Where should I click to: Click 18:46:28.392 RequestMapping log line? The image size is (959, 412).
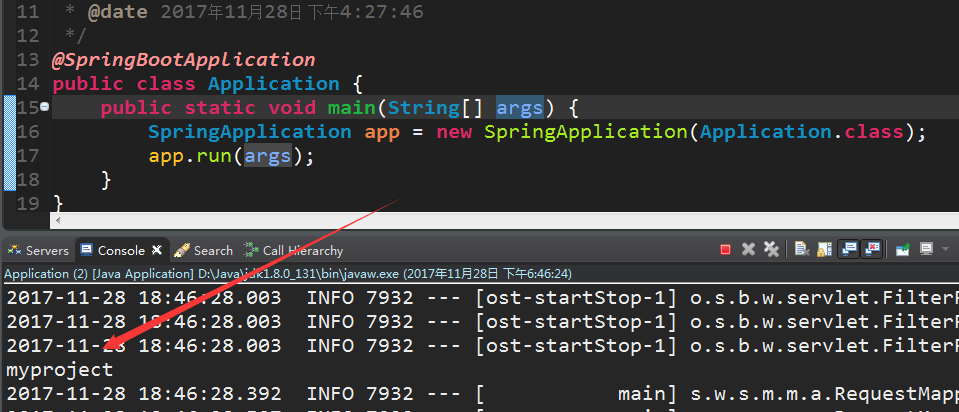(x=482, y=394)
